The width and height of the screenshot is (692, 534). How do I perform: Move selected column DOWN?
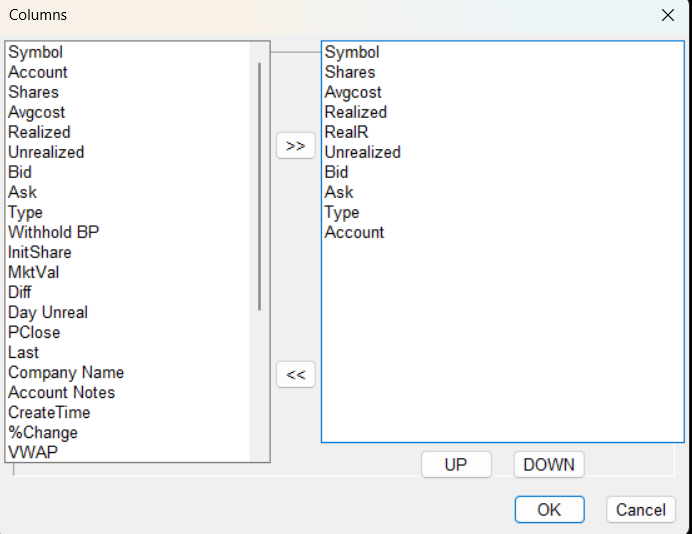point(549,465)
